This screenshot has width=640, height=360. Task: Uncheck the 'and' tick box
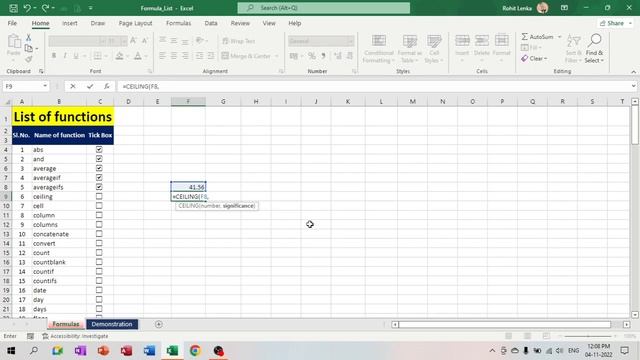tap(99, 159)
